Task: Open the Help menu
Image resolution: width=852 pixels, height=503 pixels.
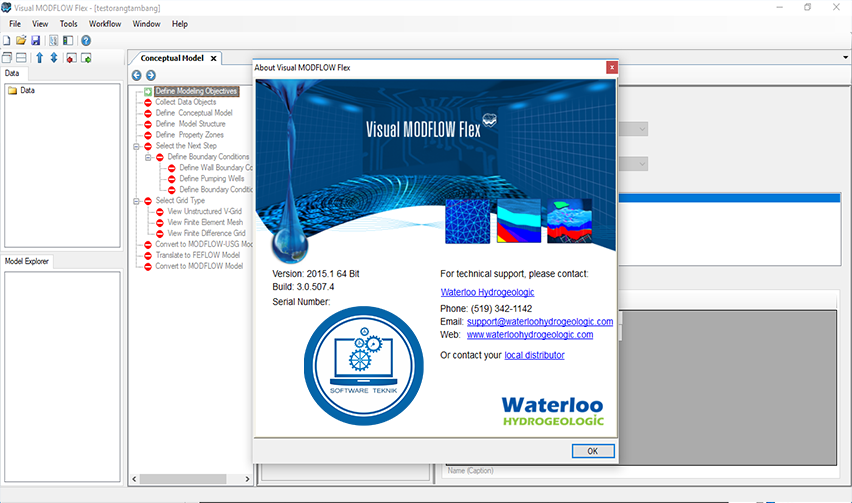Action: 179,24
